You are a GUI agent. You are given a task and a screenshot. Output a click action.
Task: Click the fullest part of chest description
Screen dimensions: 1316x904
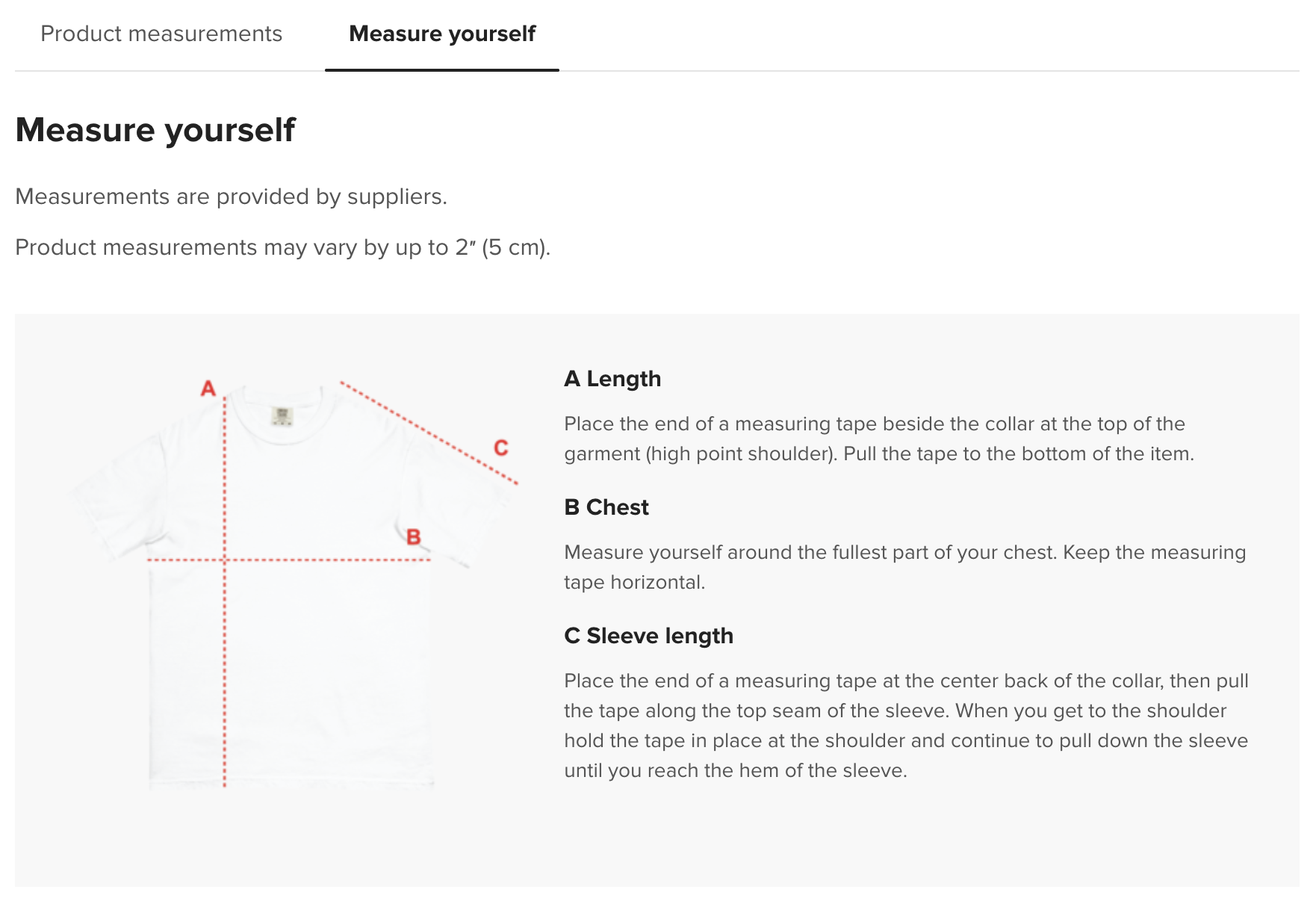coord(904,567)
